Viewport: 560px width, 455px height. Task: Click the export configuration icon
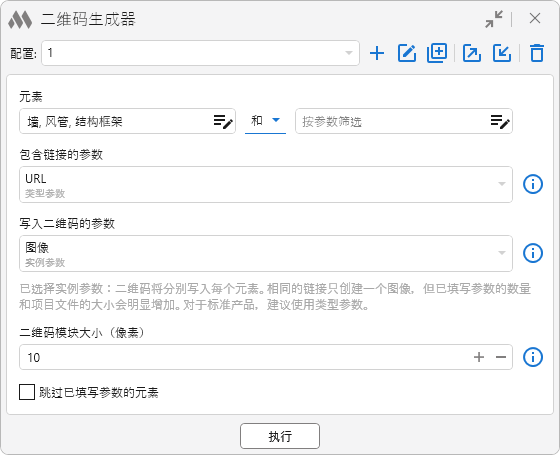coord(472,54)
